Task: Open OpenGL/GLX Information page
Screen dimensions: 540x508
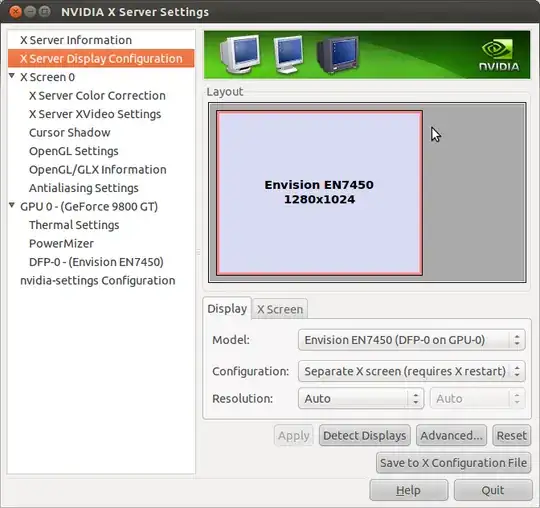Action: [98, 170]
